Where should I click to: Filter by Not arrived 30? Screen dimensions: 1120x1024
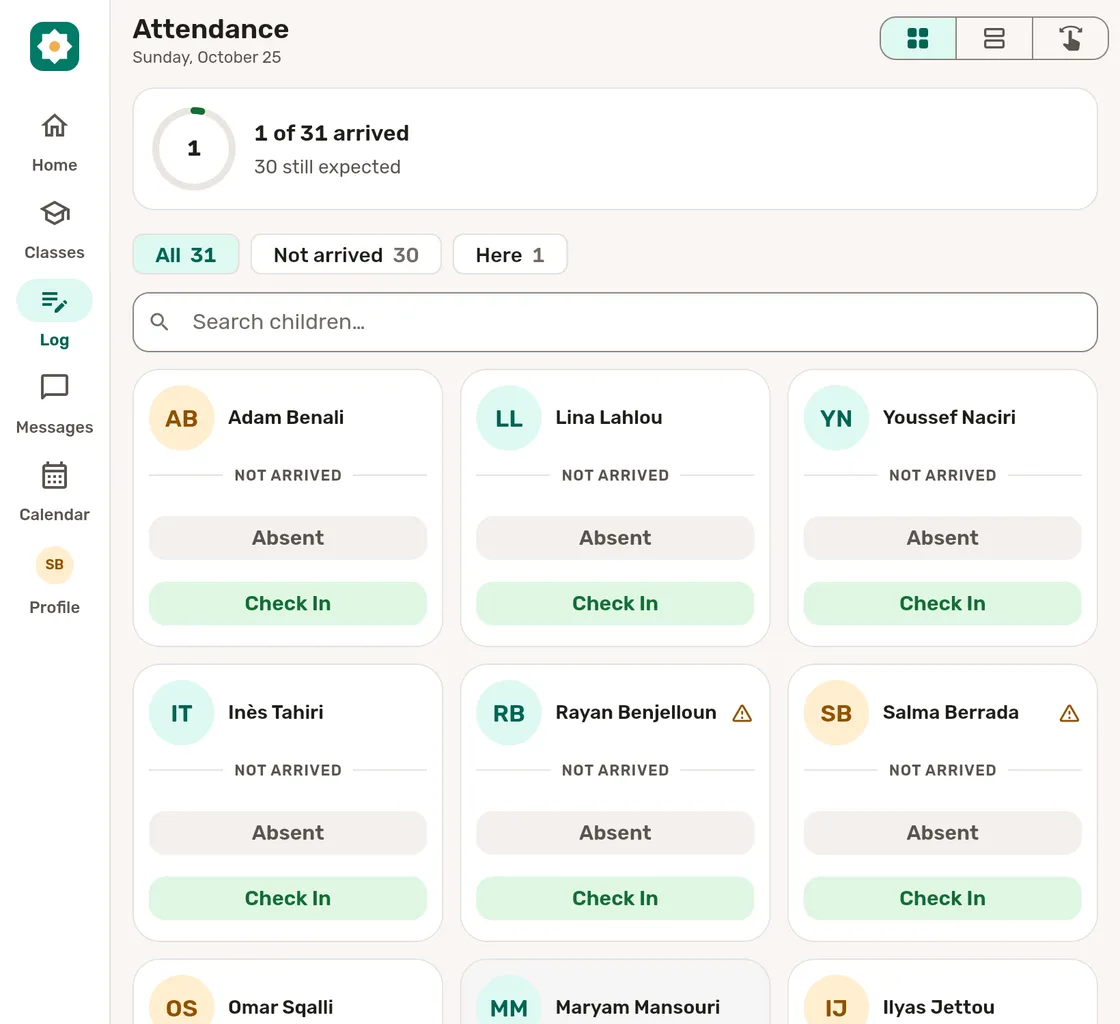point(346,255)
